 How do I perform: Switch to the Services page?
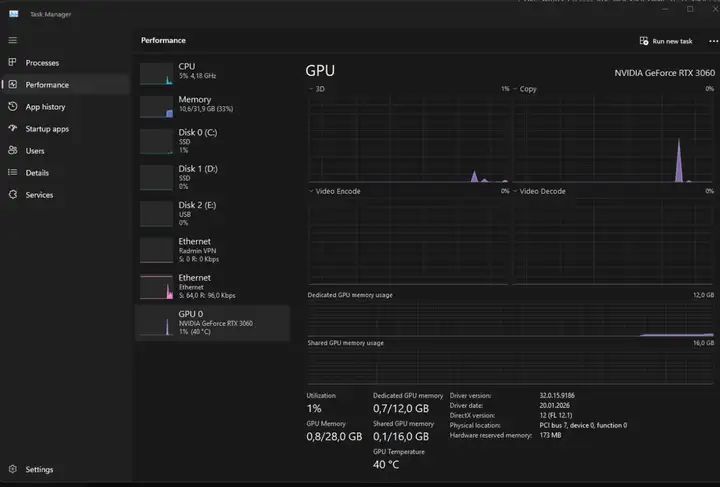65,195
